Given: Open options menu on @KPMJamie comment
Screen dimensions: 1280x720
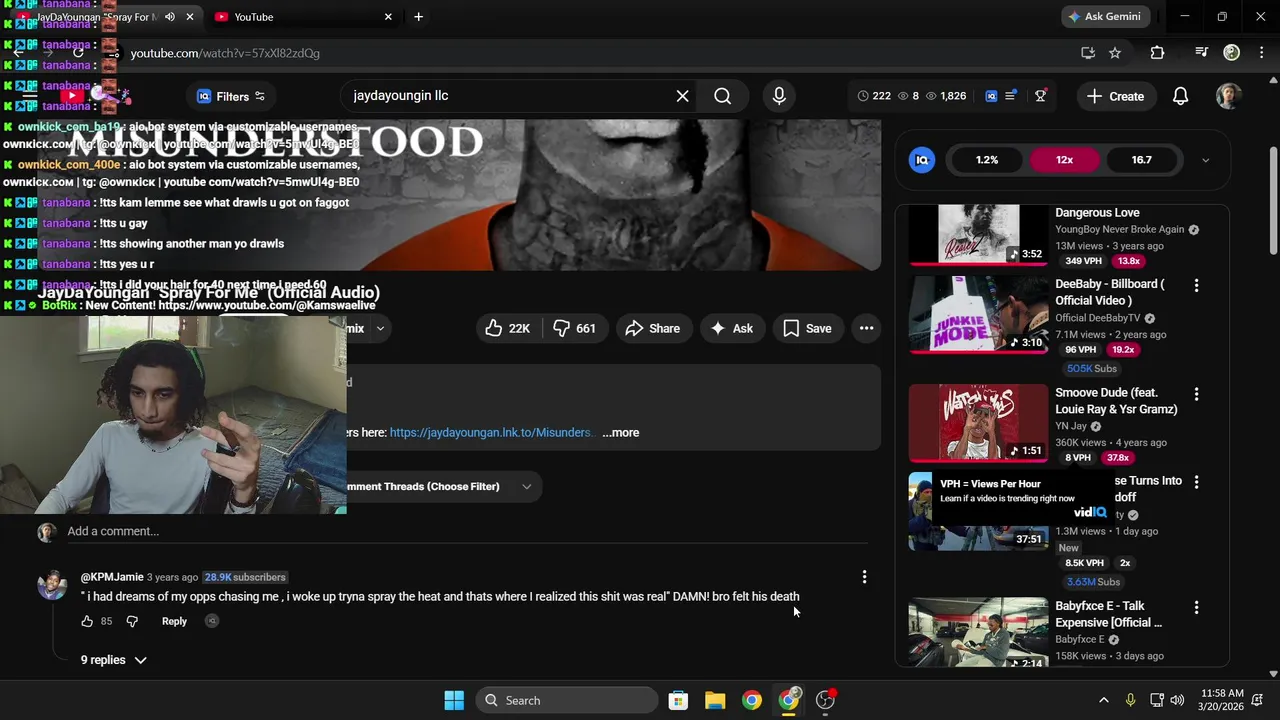Looking at the screenshot, I should click(864, 576).
